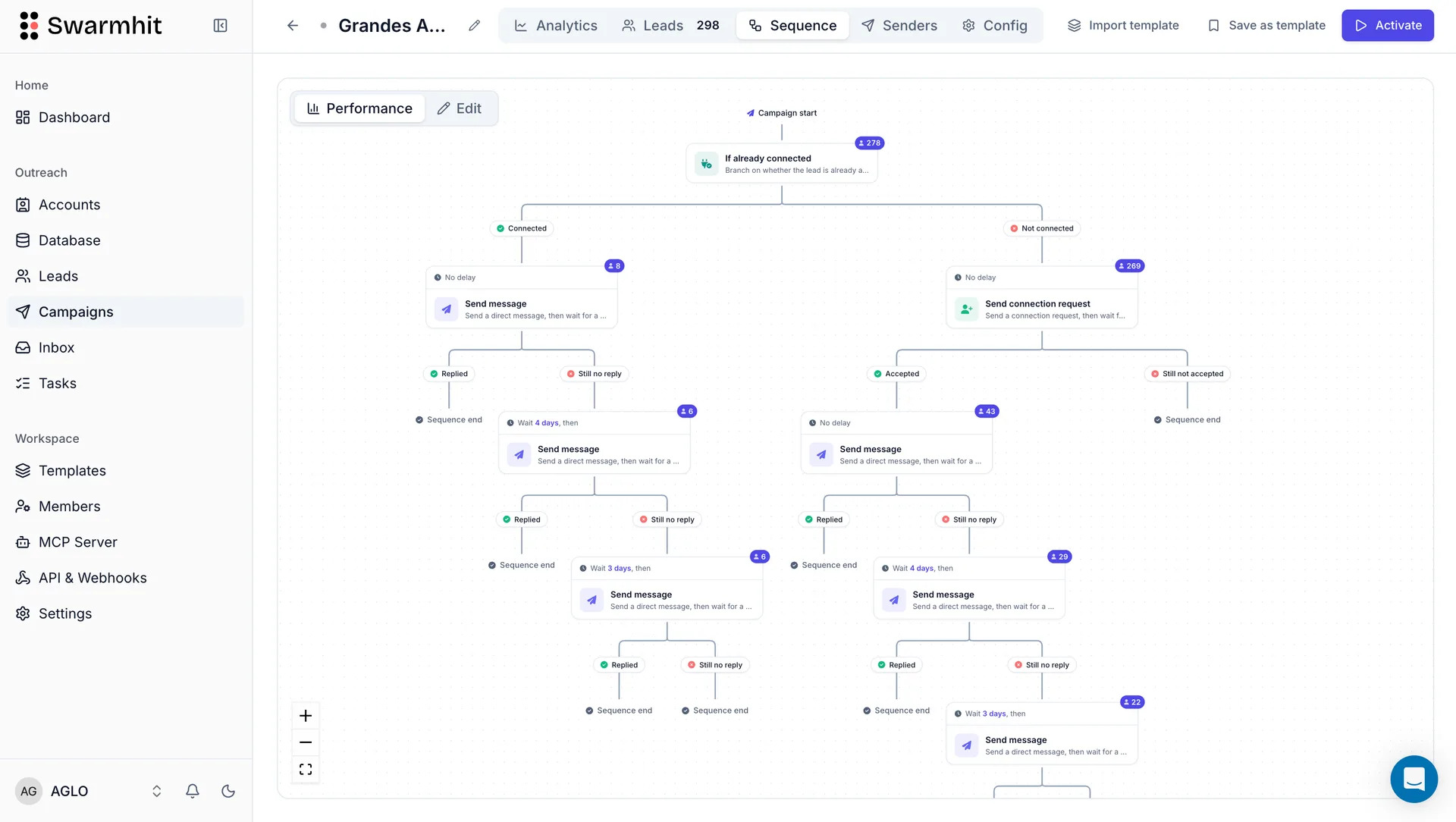Select the Performance view

click(359, 108)
